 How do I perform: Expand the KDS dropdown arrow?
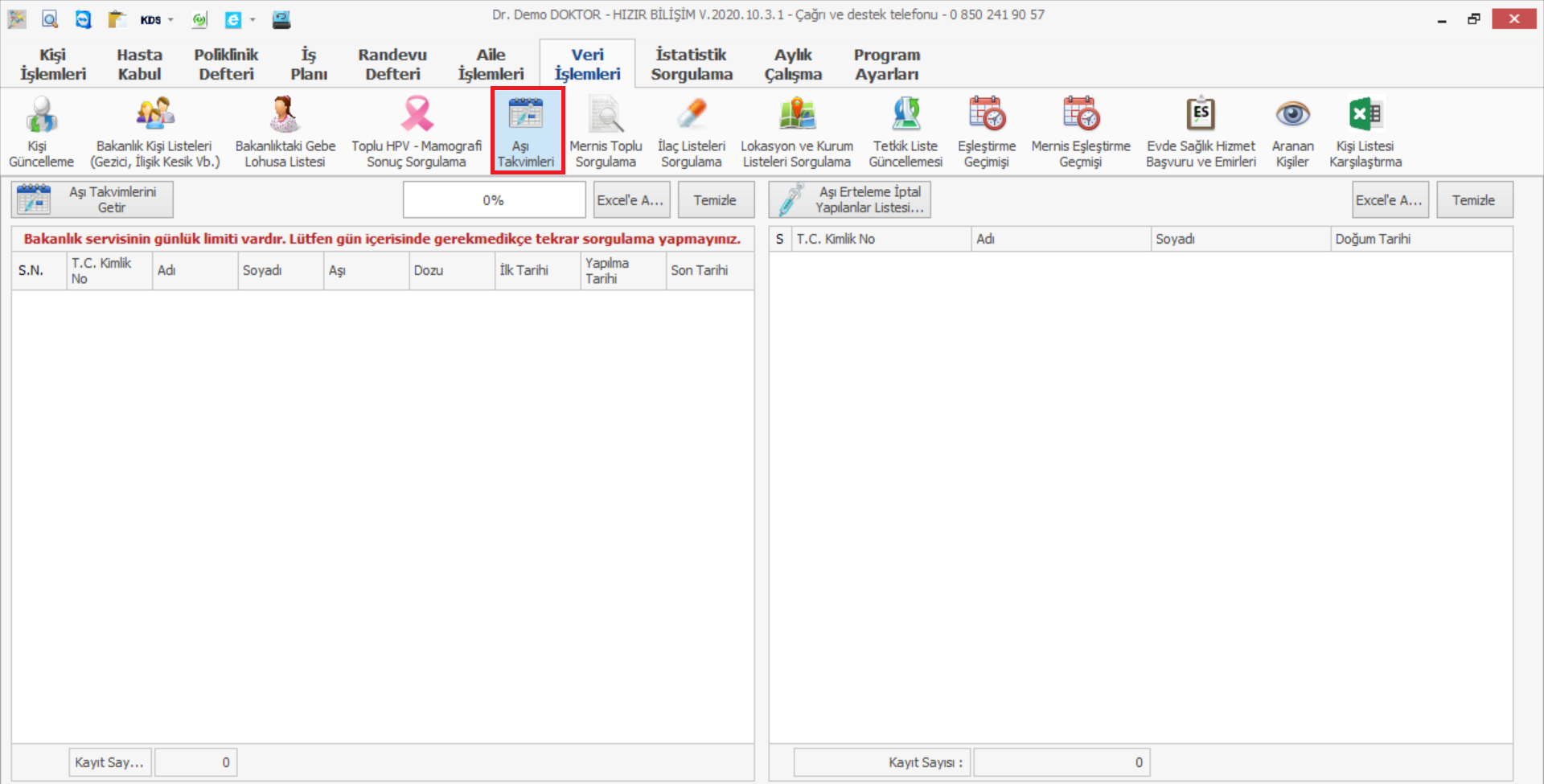coord(170,20)
